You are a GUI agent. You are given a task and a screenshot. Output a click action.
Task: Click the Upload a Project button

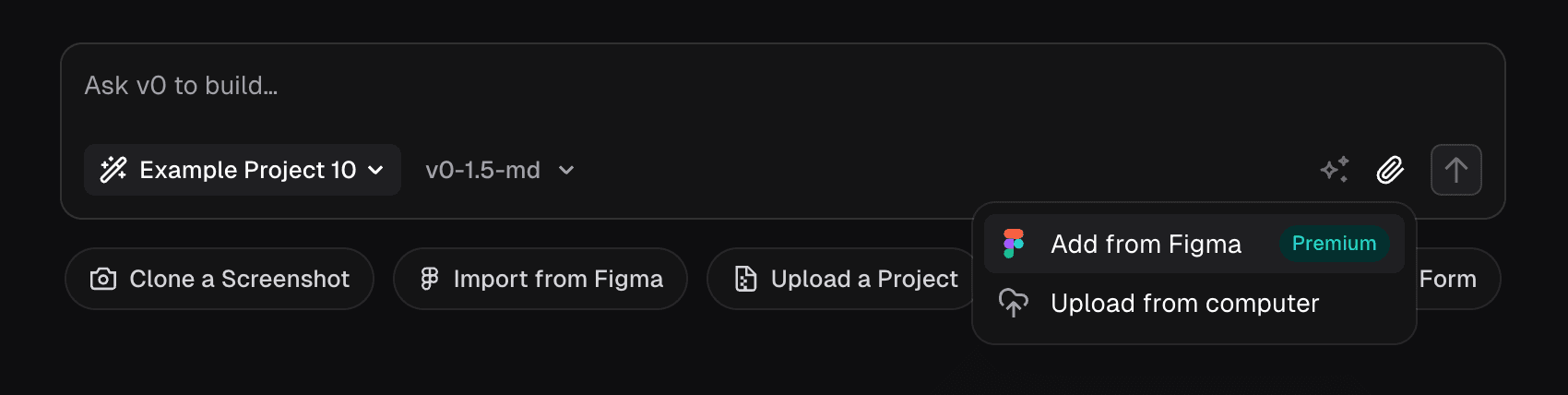[844, 279]
